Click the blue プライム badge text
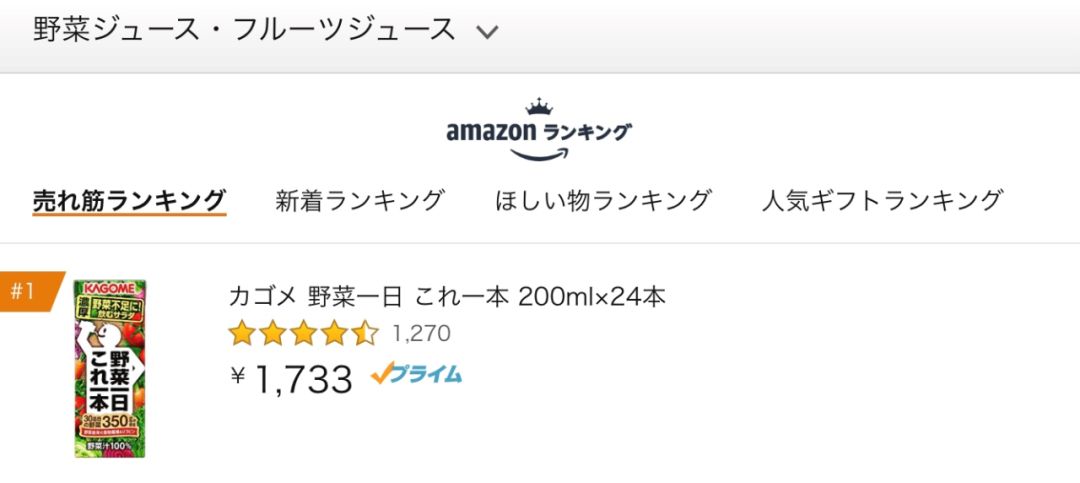 [x=427, y=374]
